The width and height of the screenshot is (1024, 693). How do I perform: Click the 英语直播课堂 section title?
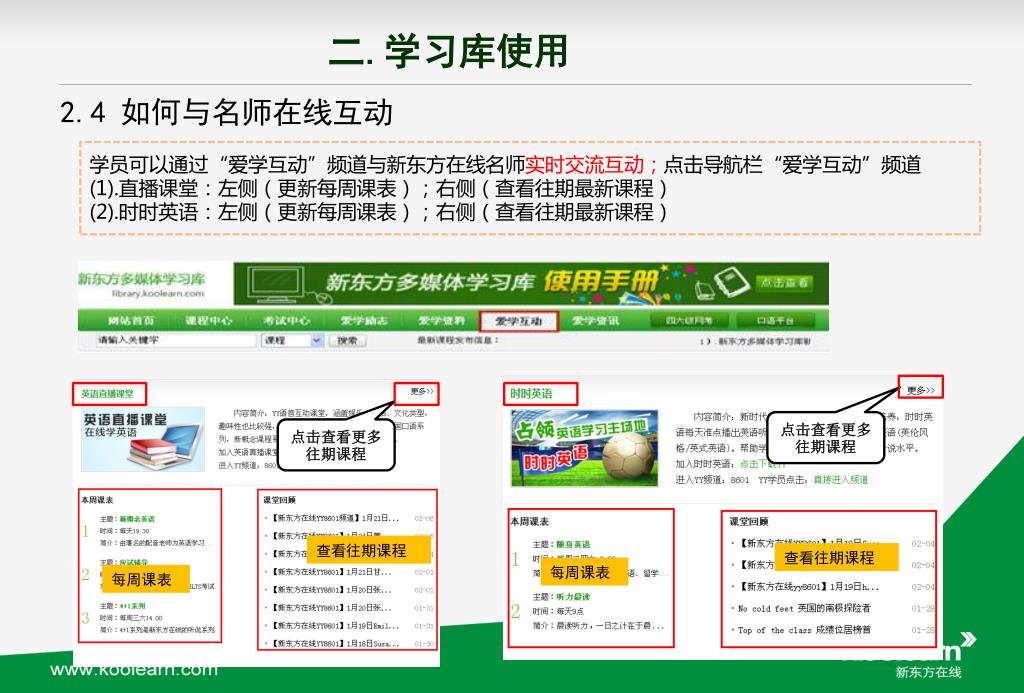click(108, 394)
